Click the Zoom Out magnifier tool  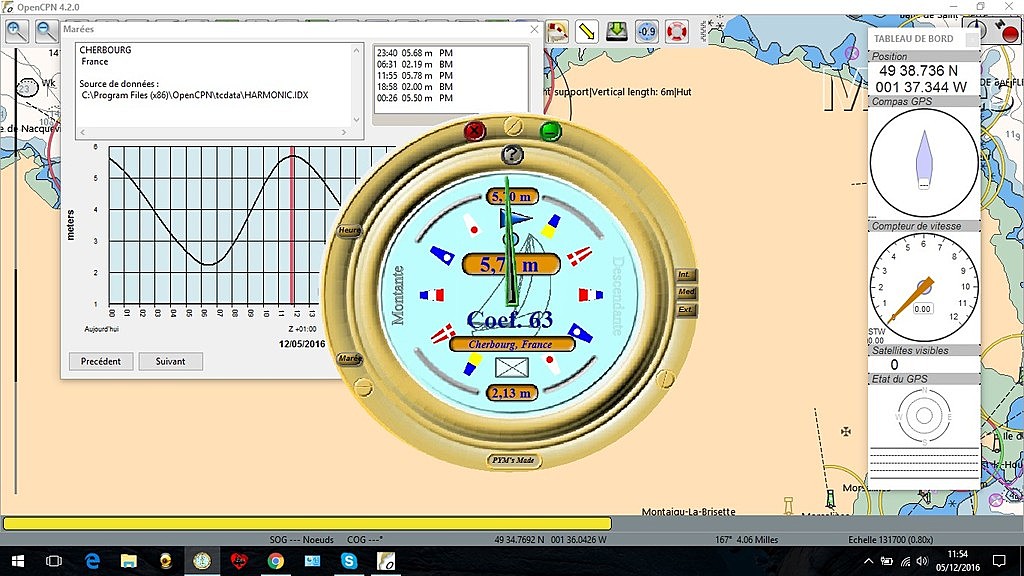[46, 31]
